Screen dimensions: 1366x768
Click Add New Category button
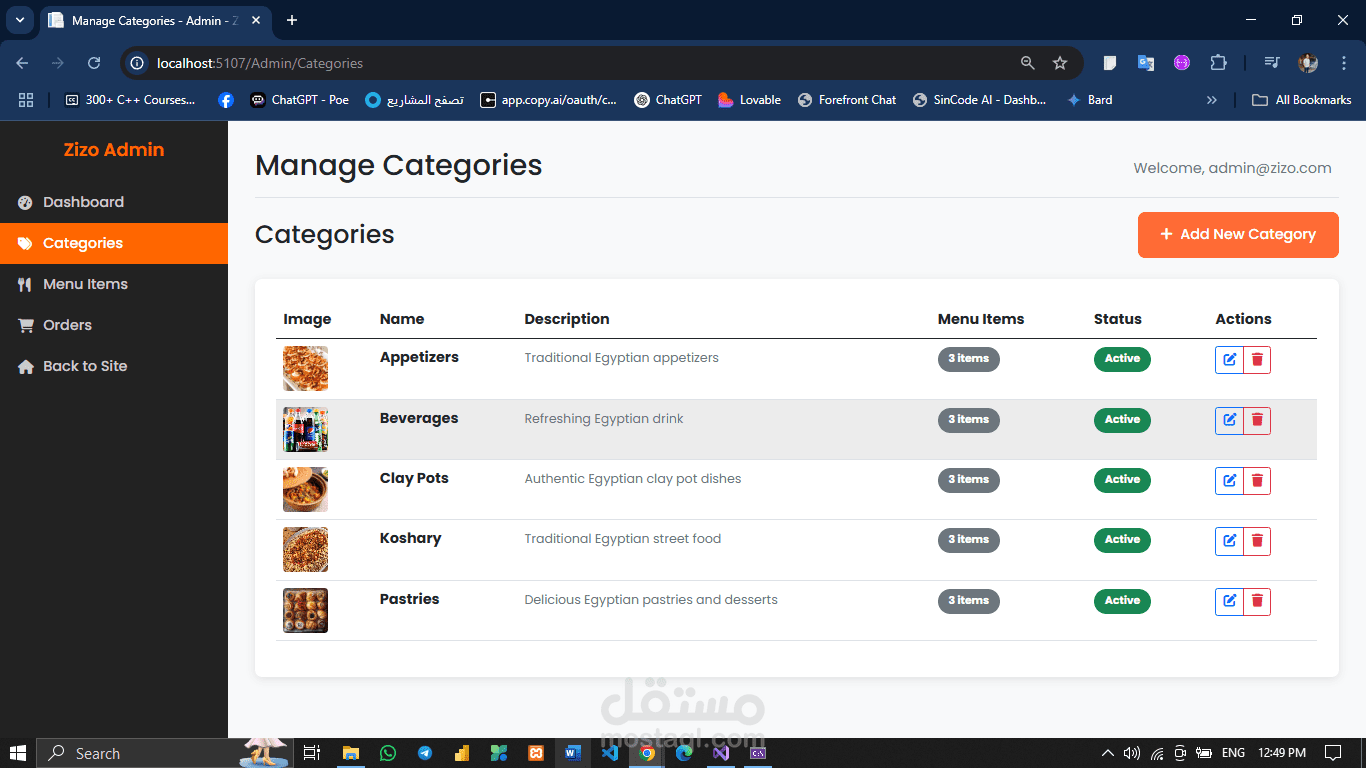[x=1238, y=235]
